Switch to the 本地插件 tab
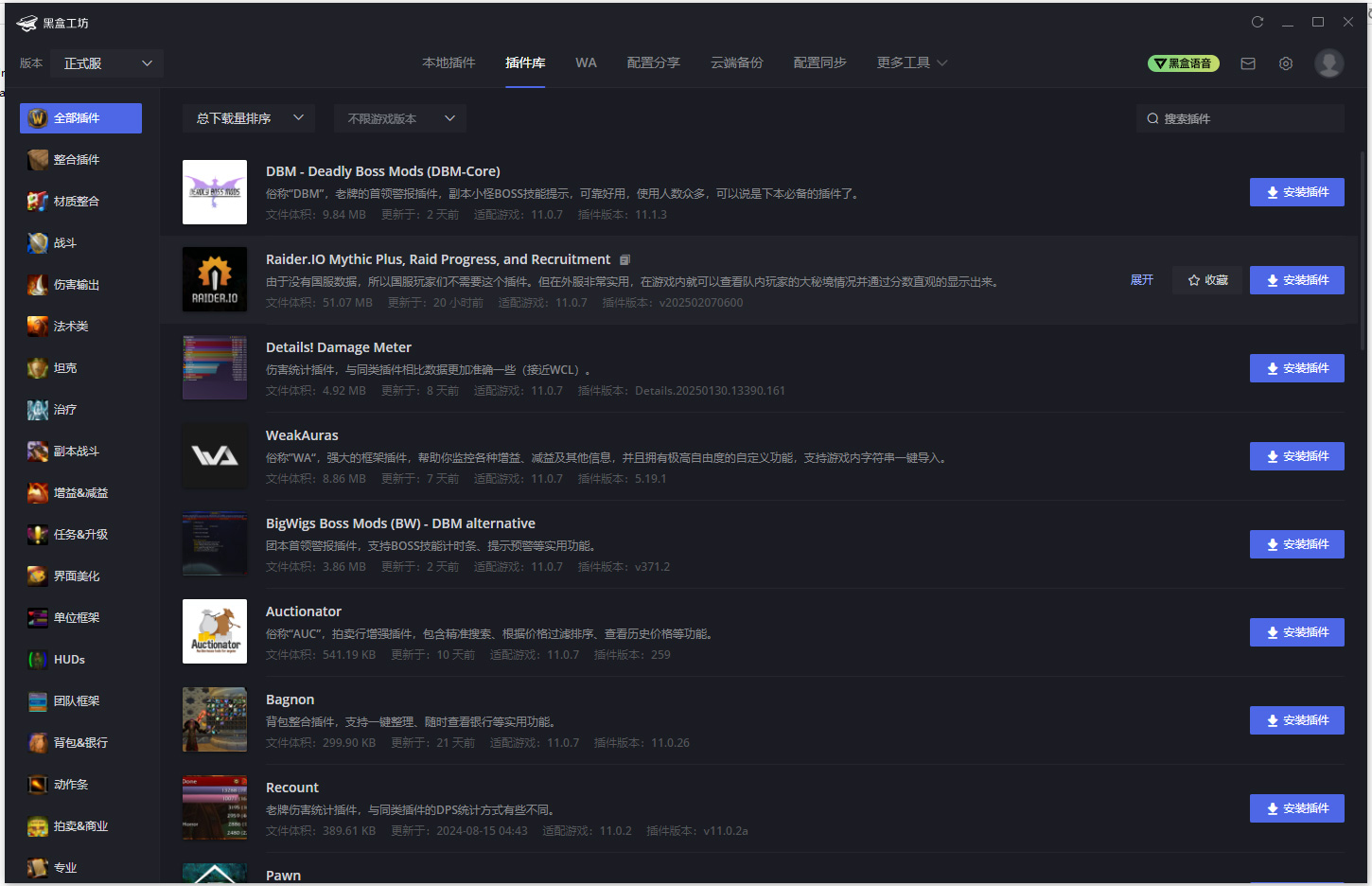Viewport: 1372px width, 886px height. click(x=449, y=62)
